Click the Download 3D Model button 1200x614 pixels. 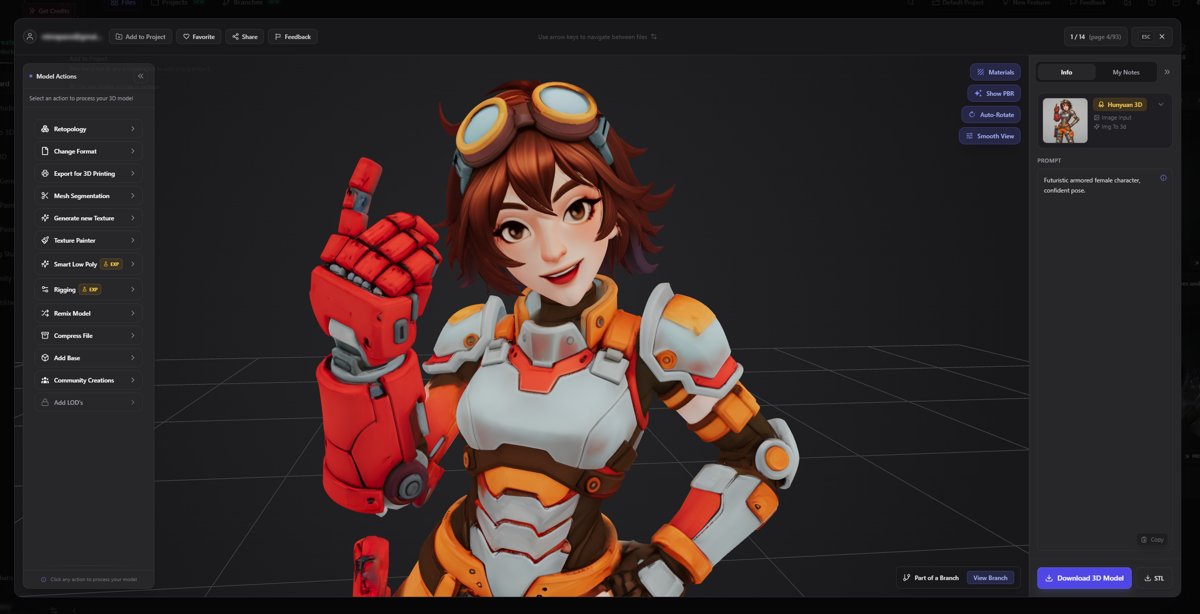pos(1086,578)
